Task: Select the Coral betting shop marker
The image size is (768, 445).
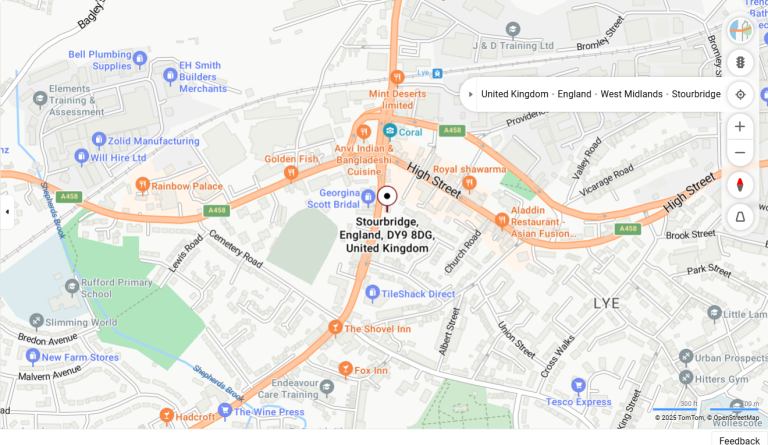Action: 390,131
